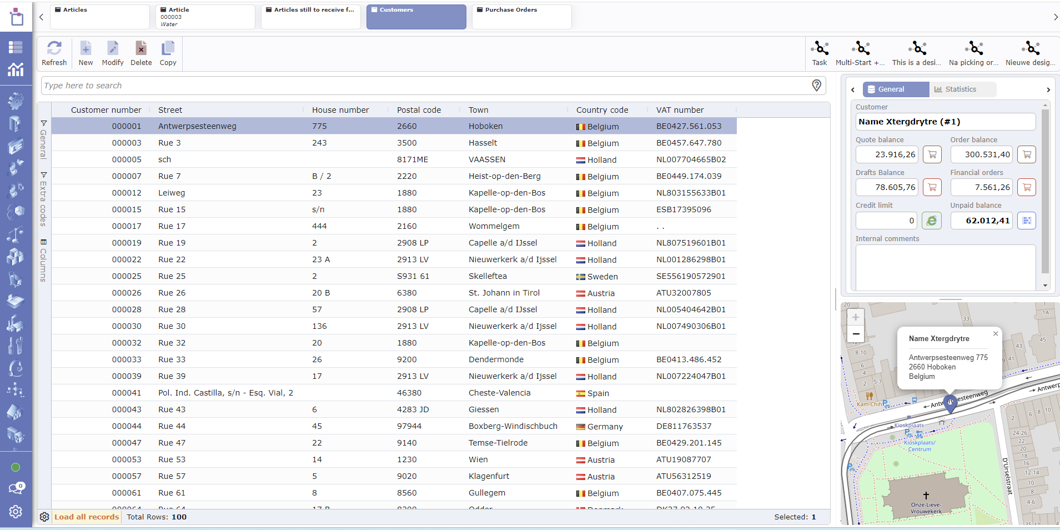Image resolution: width=1060 pixels, height=530 pixels.
Task: Run the Multi-Start workflow icon
Action: (x=860, y=53)
